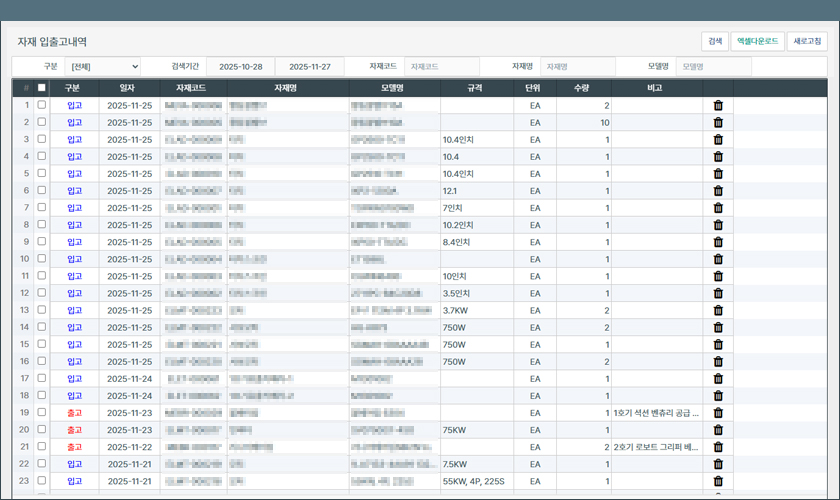Image resolution: width=840 pixels, height=500 pixels.
Task: Open the start date 2025-10-28 picker
Action: tap(240, 66)
